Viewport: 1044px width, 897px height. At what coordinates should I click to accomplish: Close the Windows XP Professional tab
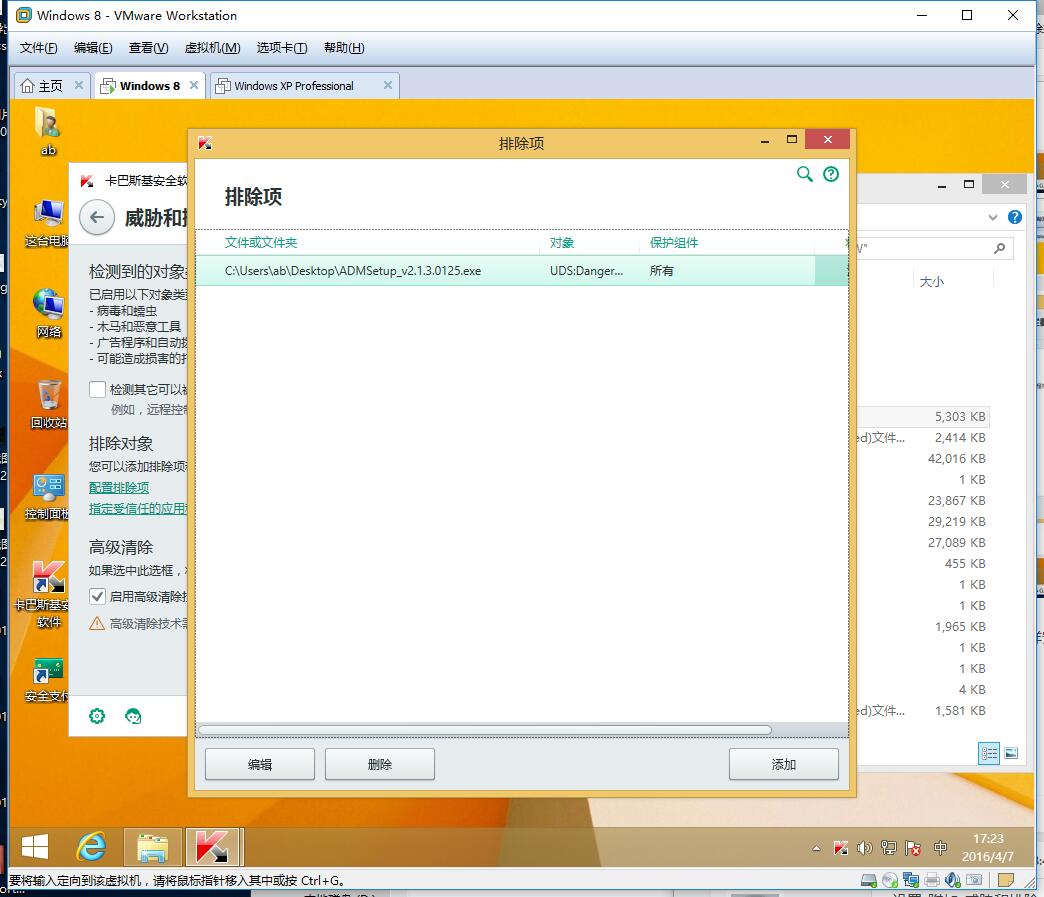click(x=388, y=85)
